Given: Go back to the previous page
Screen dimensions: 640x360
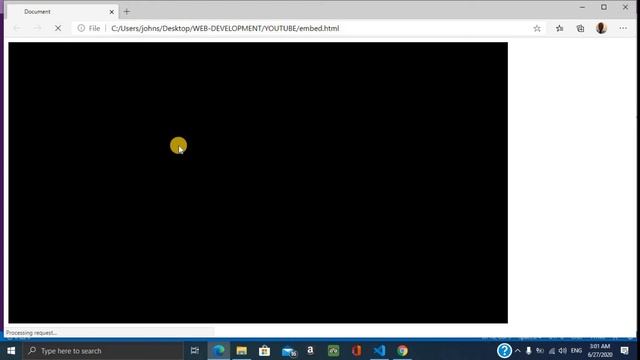Looking at the screenshot, I should (x=17, y=28).
